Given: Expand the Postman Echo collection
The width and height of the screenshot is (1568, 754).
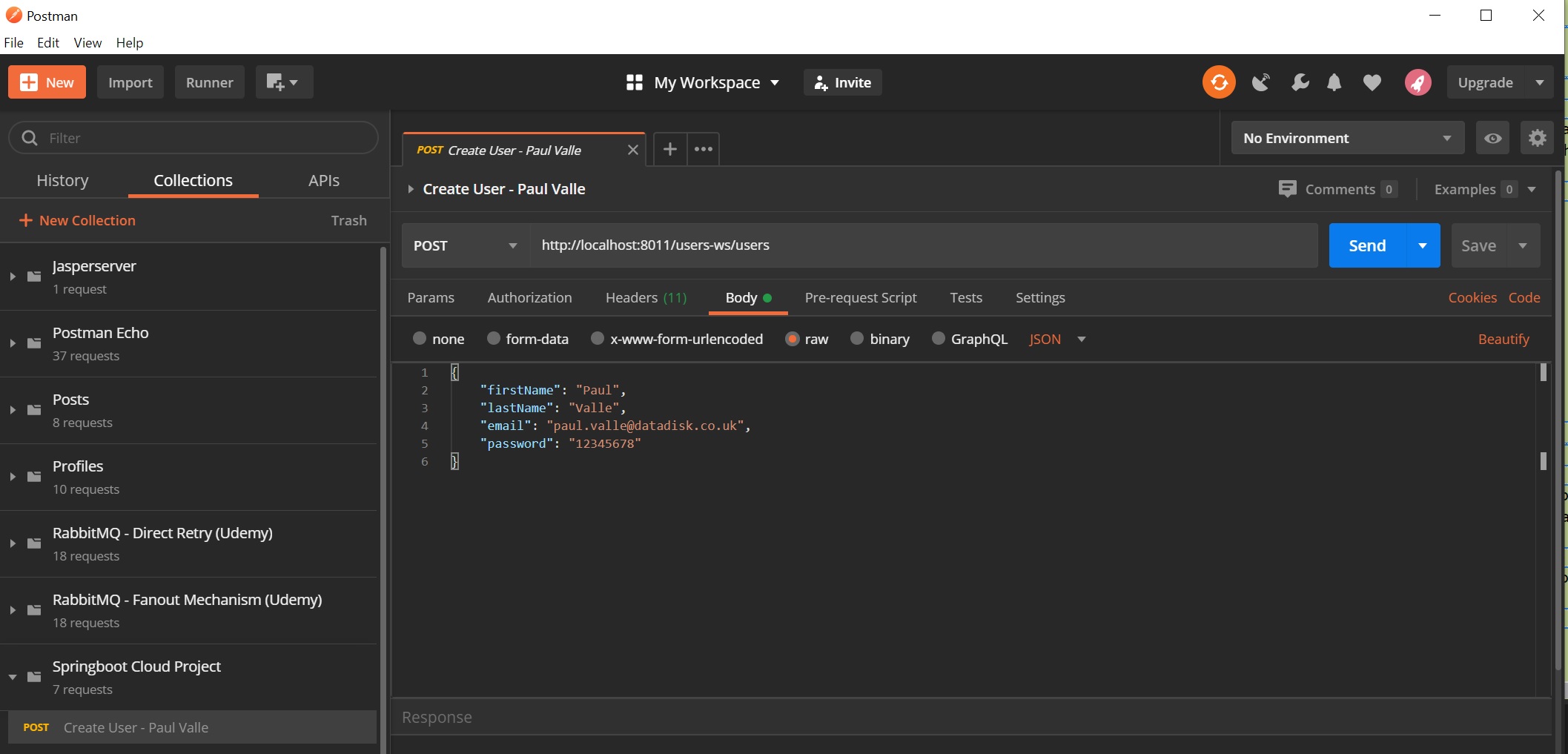Looking at the screenshot, I should pos(13,343).
